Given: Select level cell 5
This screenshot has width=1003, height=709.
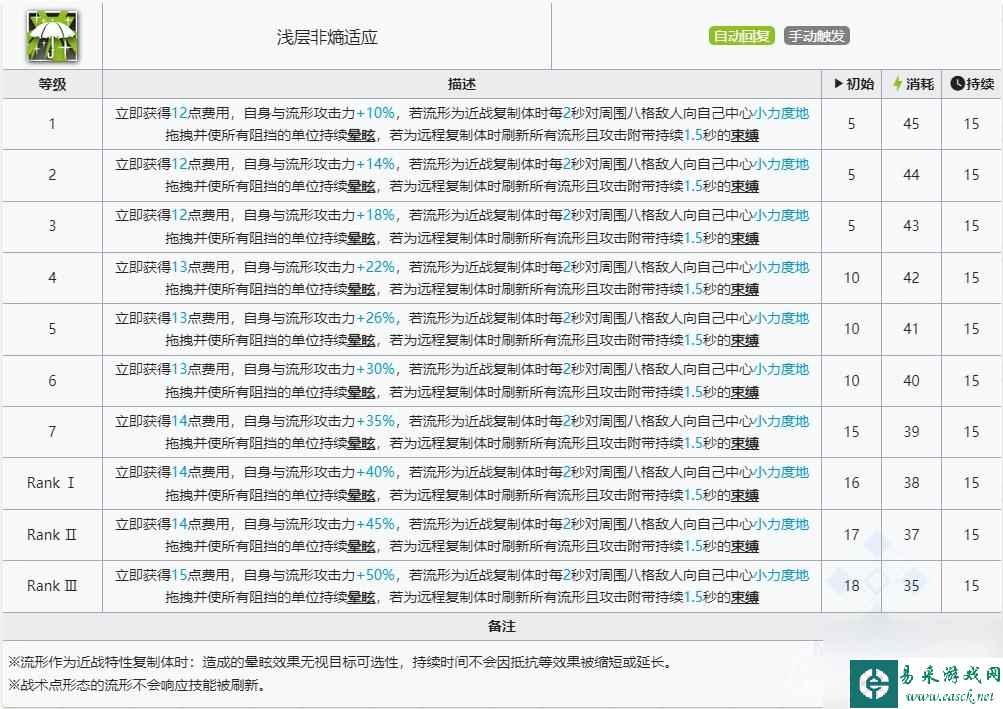Looking at the screenshot, I should [x=52, y=329].
